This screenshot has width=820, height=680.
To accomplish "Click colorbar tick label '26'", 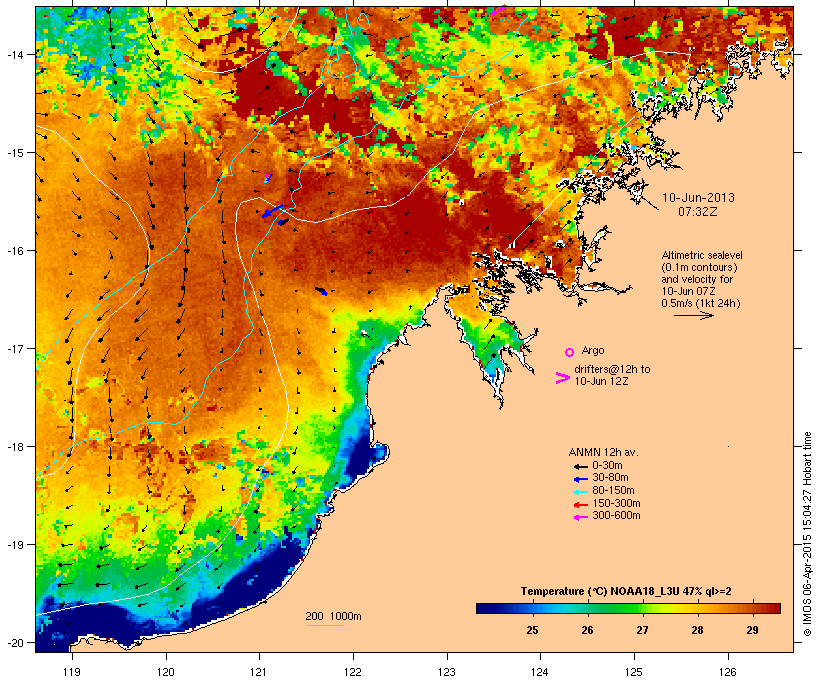I will 587,630.
